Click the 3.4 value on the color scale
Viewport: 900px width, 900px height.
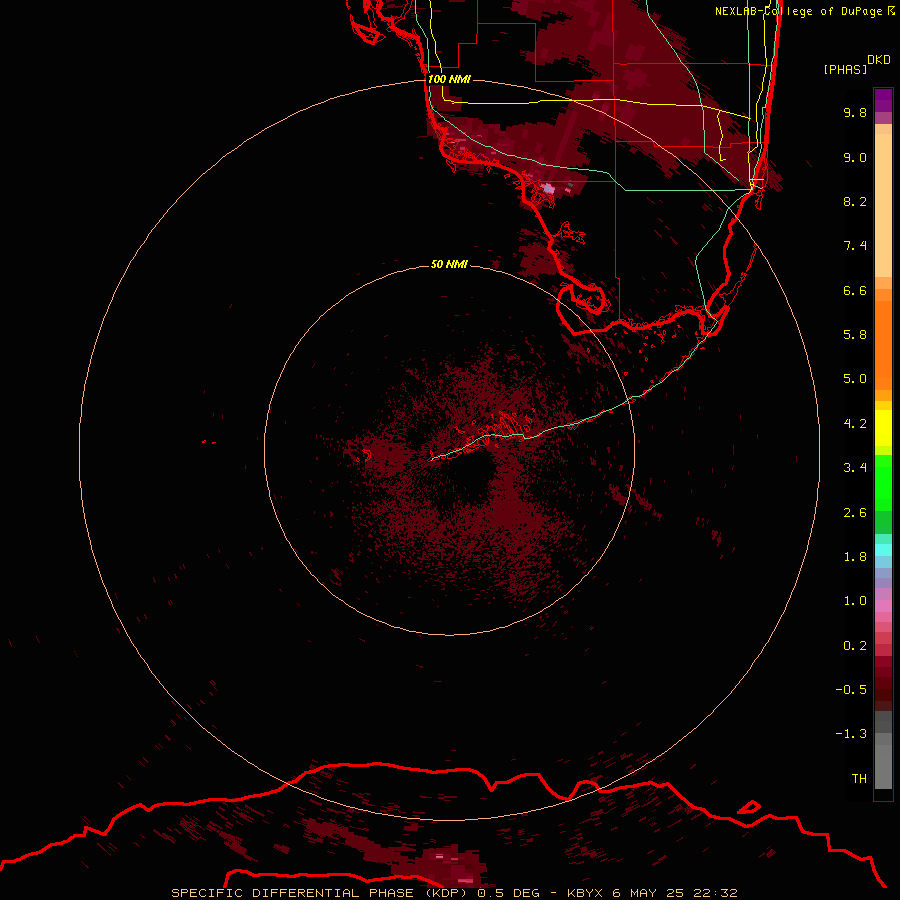click(x=855, y=468)
